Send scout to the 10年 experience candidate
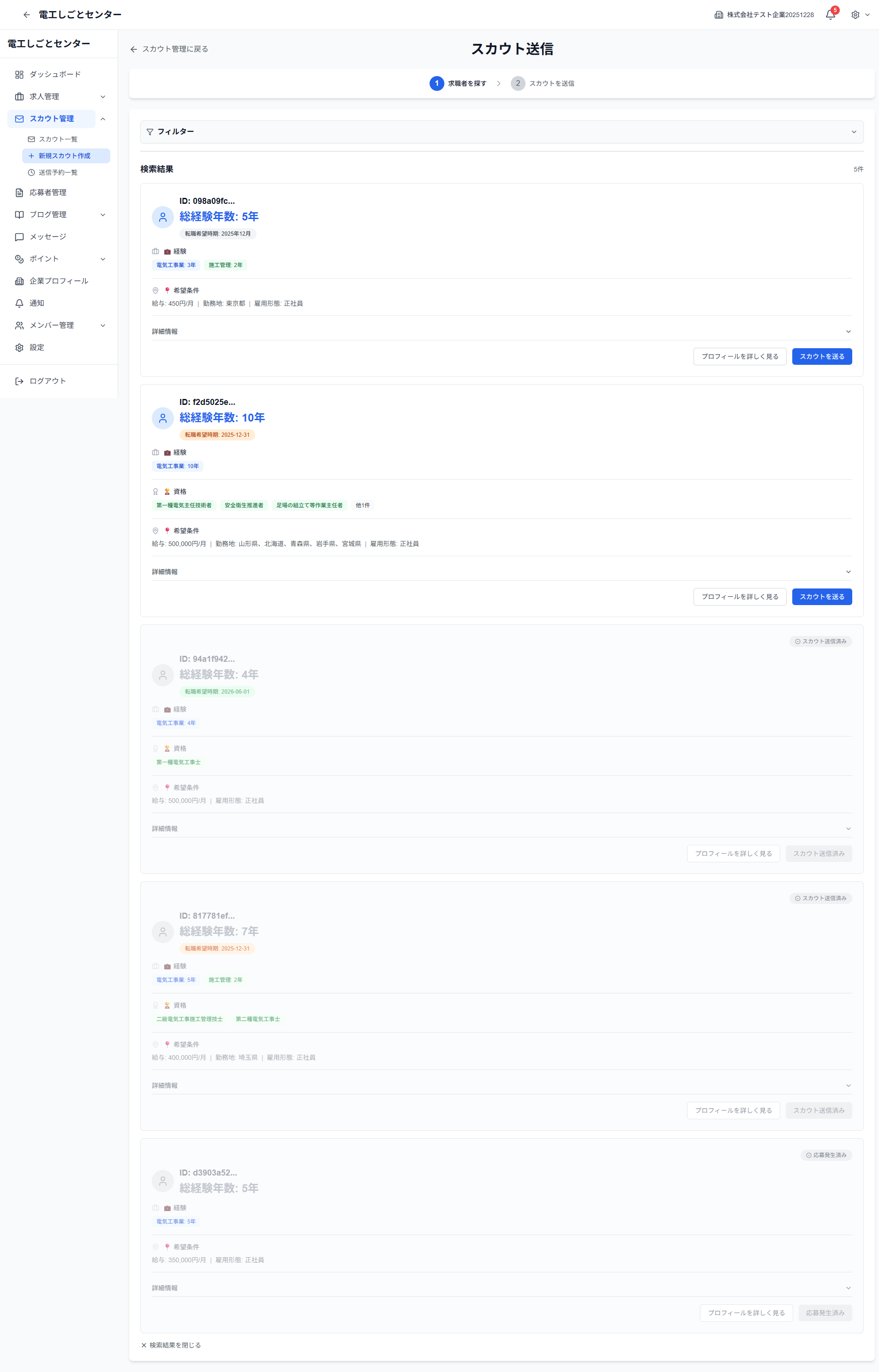 [x=821, y=597]
